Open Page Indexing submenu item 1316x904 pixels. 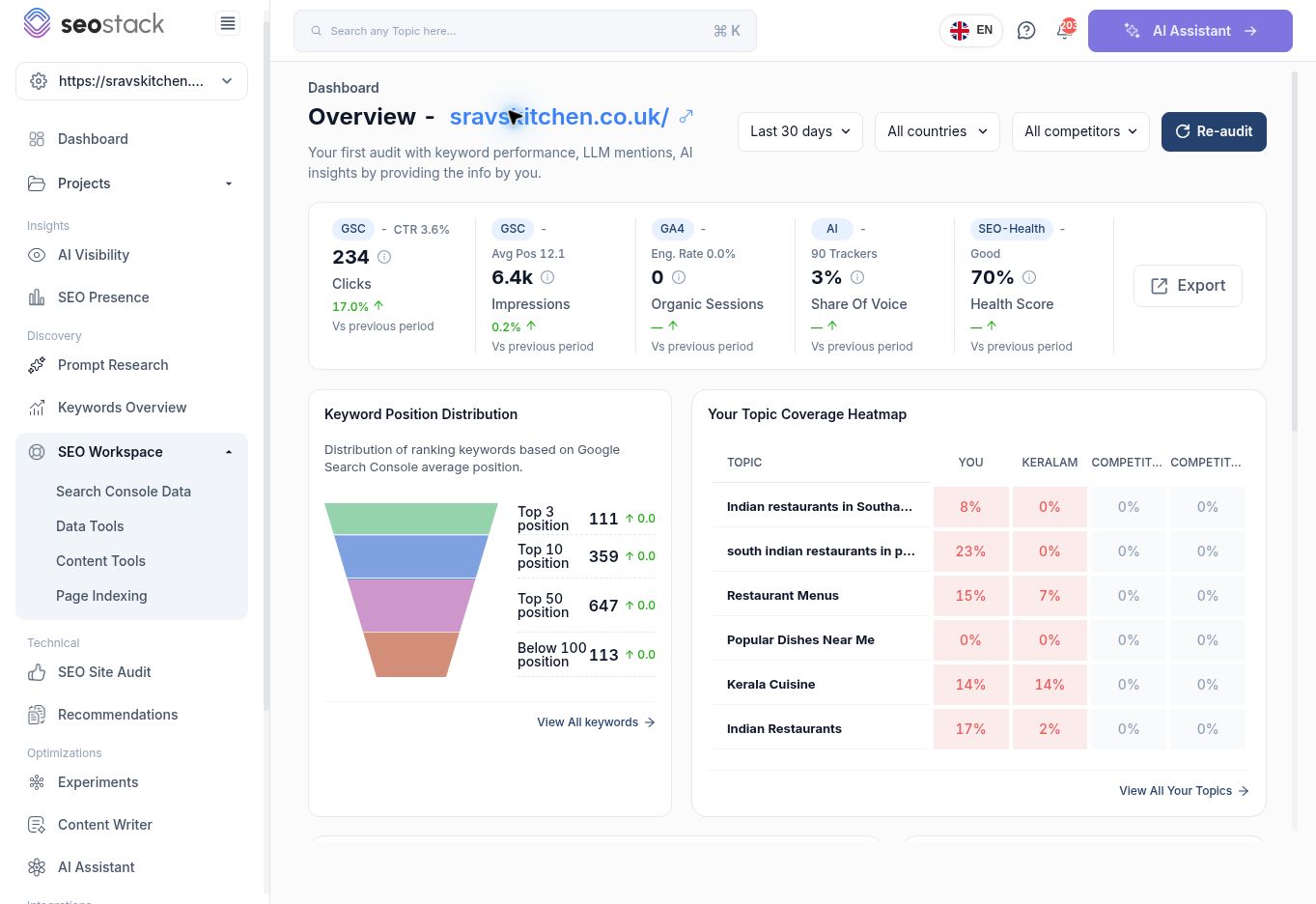[101, 596]
